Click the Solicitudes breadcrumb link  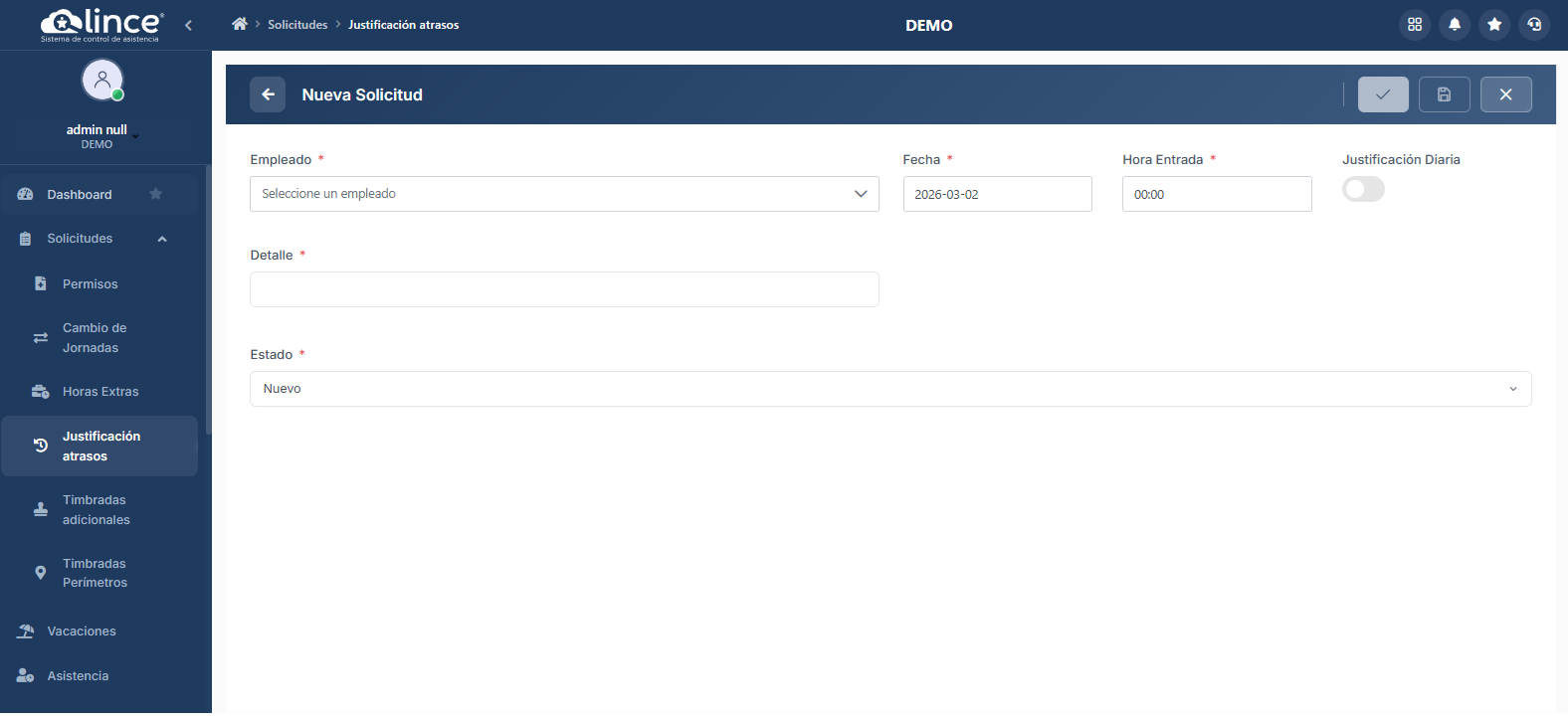pos(297,25)
